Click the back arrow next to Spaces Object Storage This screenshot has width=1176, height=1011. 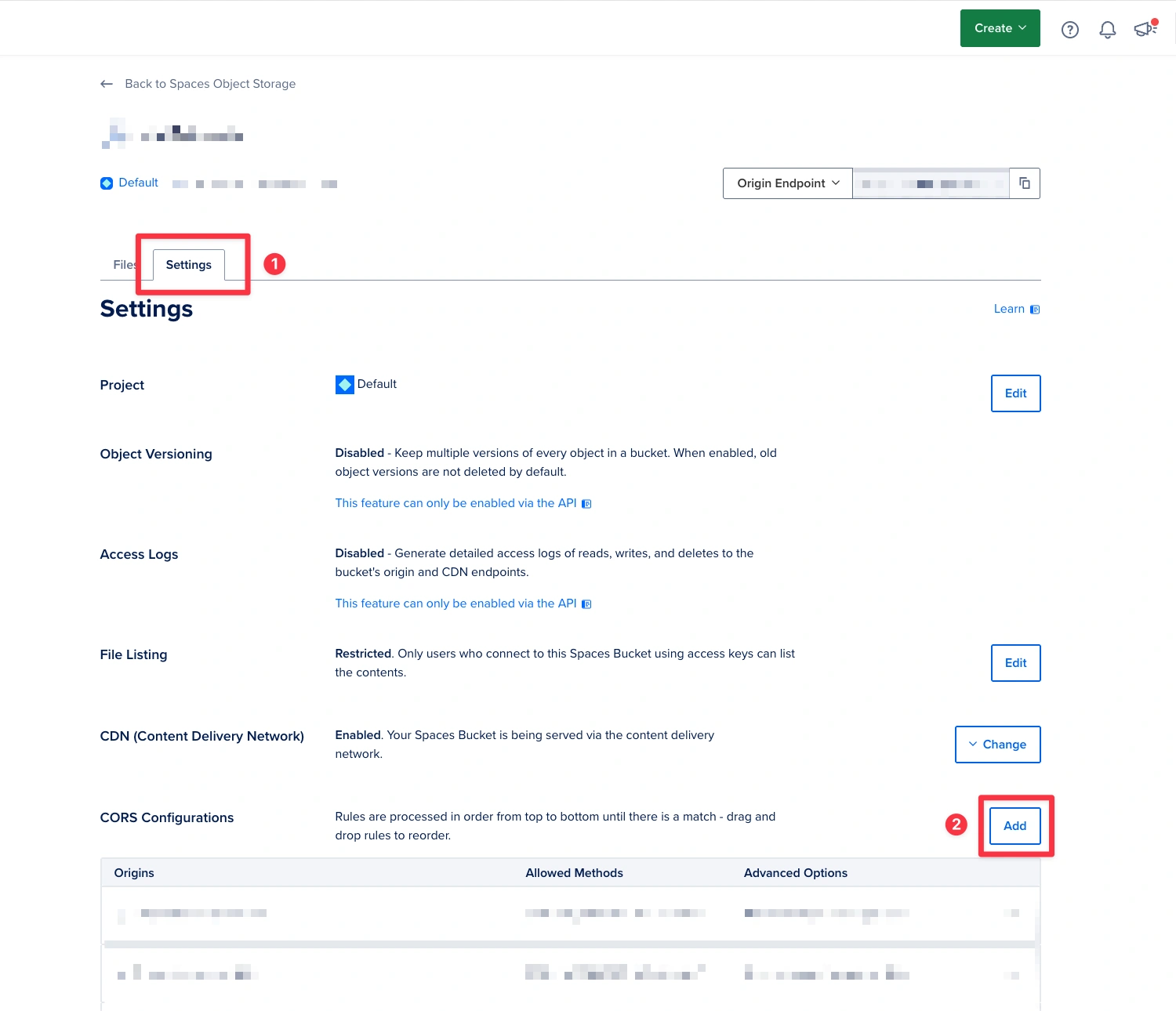pos(107,84)
